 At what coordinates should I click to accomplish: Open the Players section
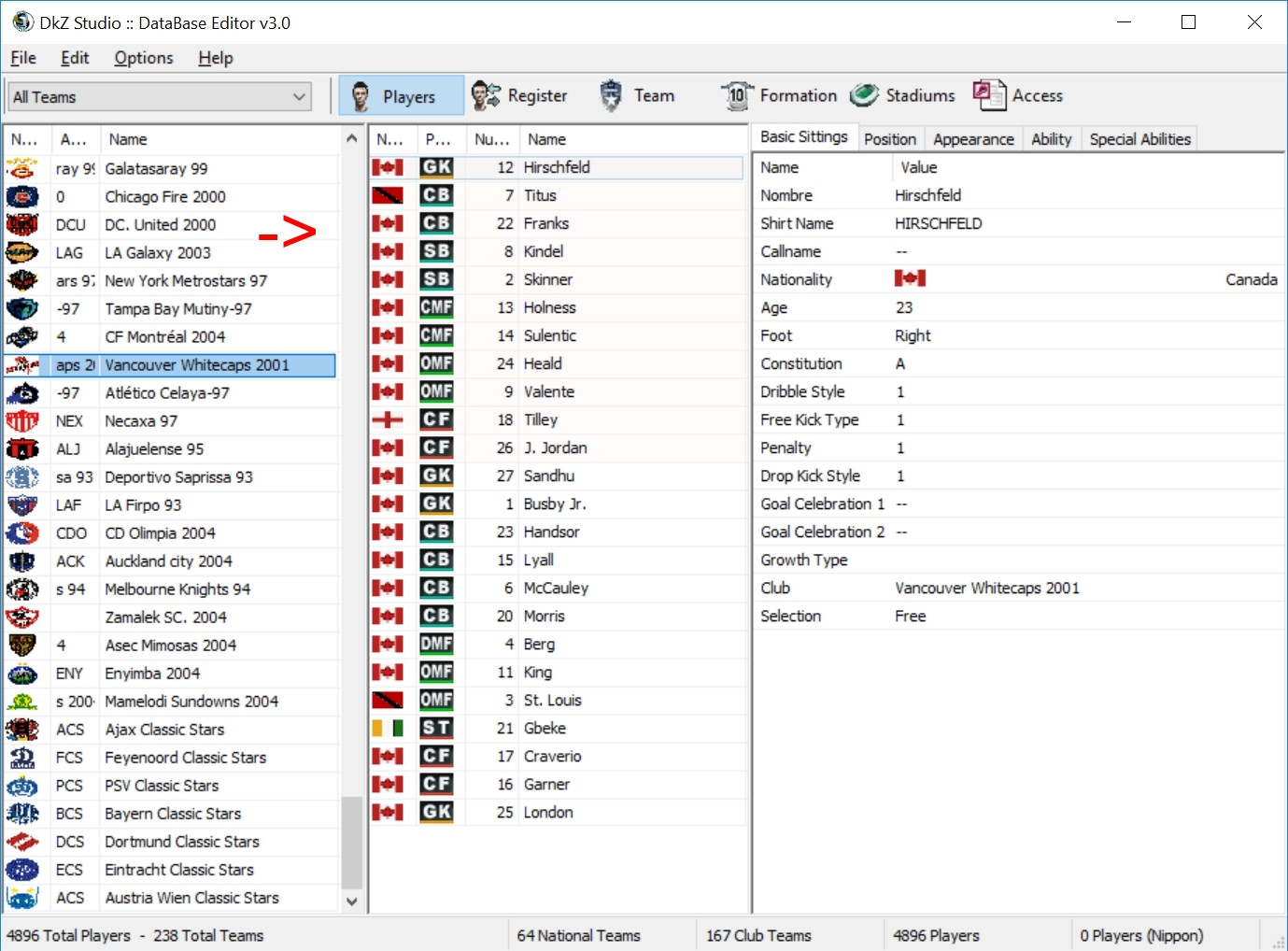401,95
